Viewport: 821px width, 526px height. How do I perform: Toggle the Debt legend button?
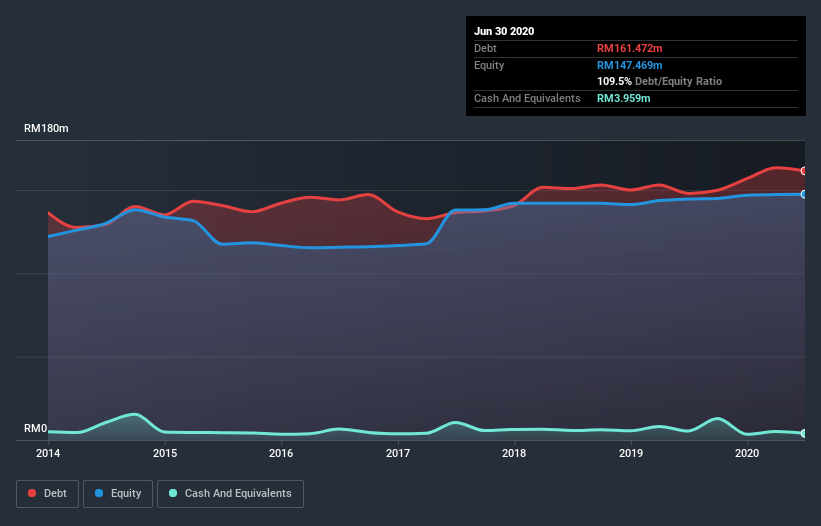[47, 494]
